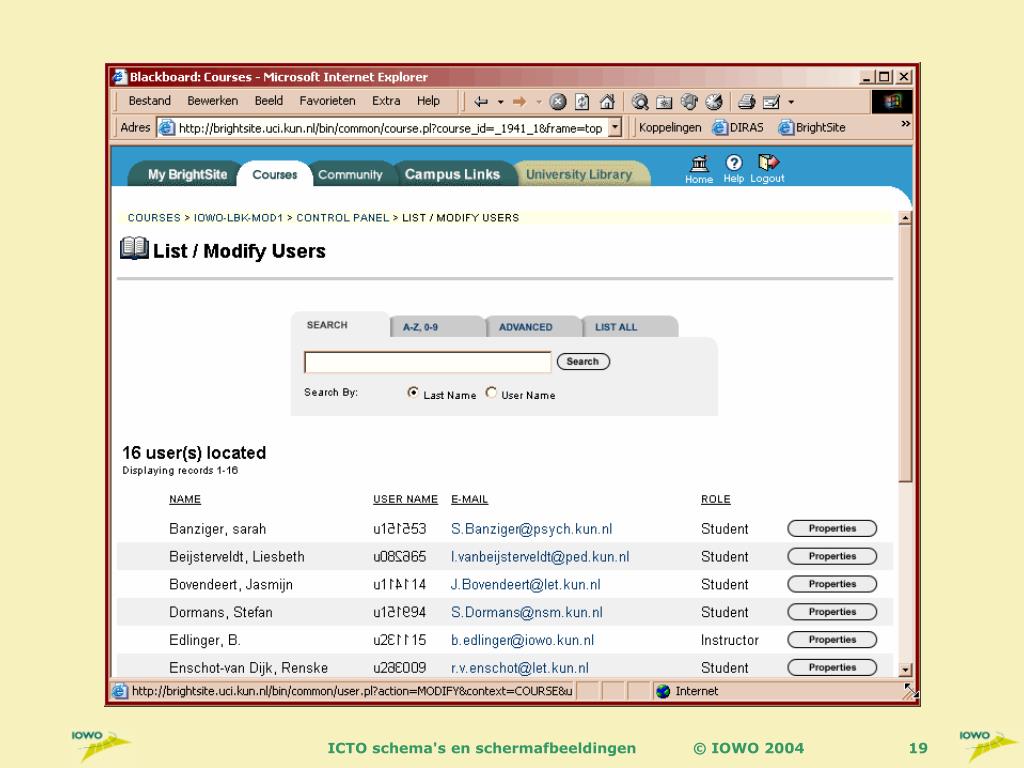Sort by ROLE column header
1024x768 pixels.
click(x=716, y=499)
